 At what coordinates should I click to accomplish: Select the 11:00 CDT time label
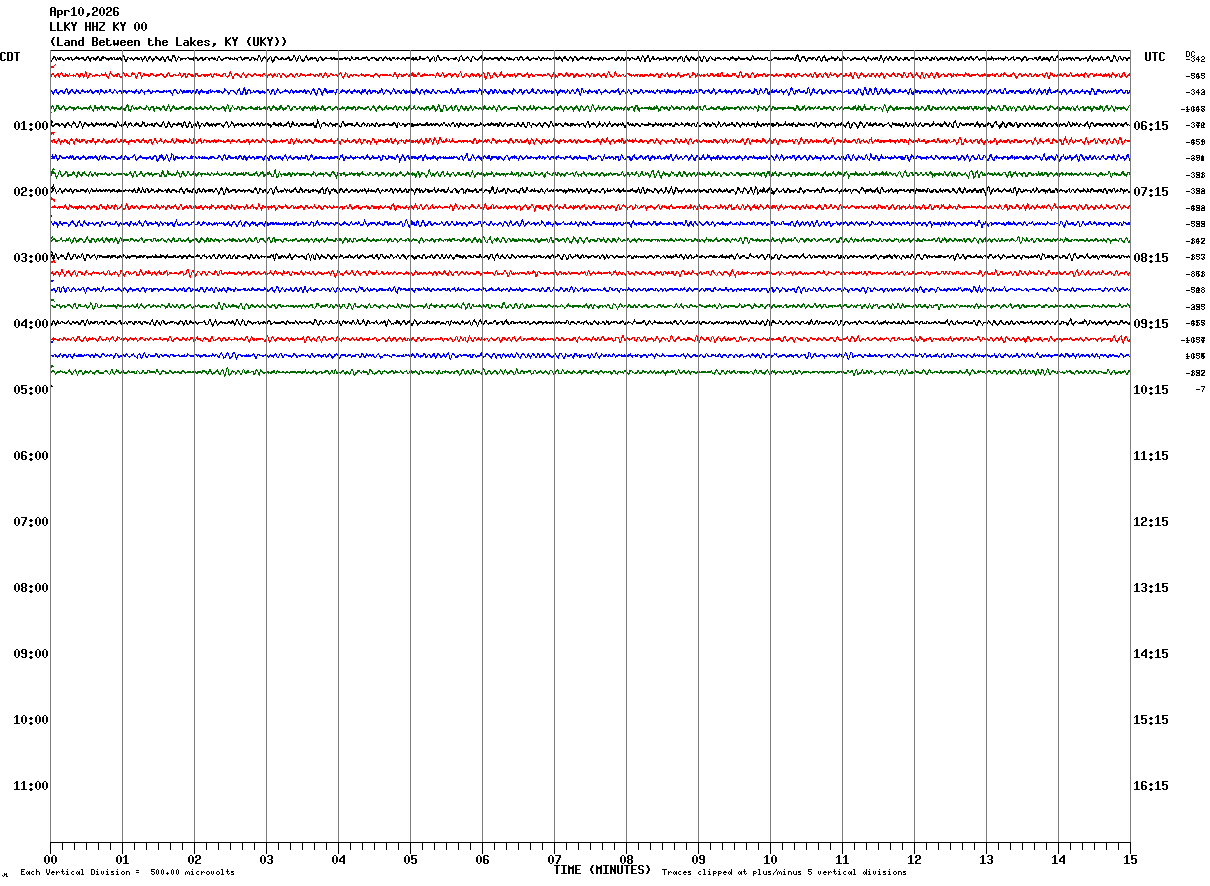point(31,786)
